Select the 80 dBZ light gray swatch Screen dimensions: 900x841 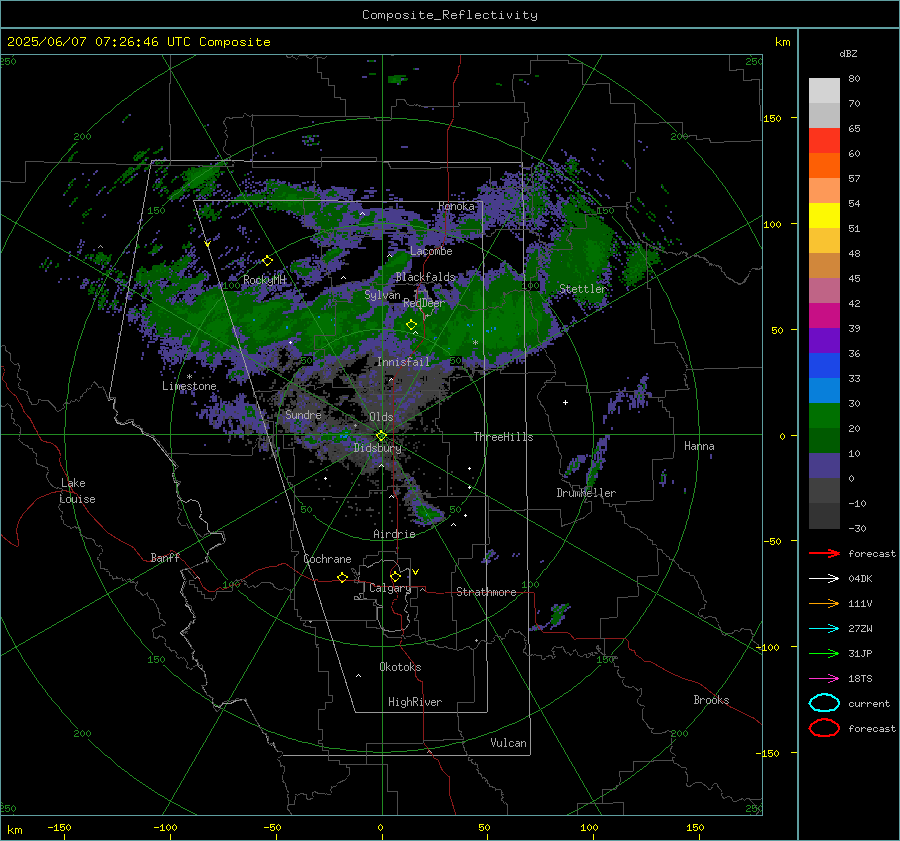[824, 90]
